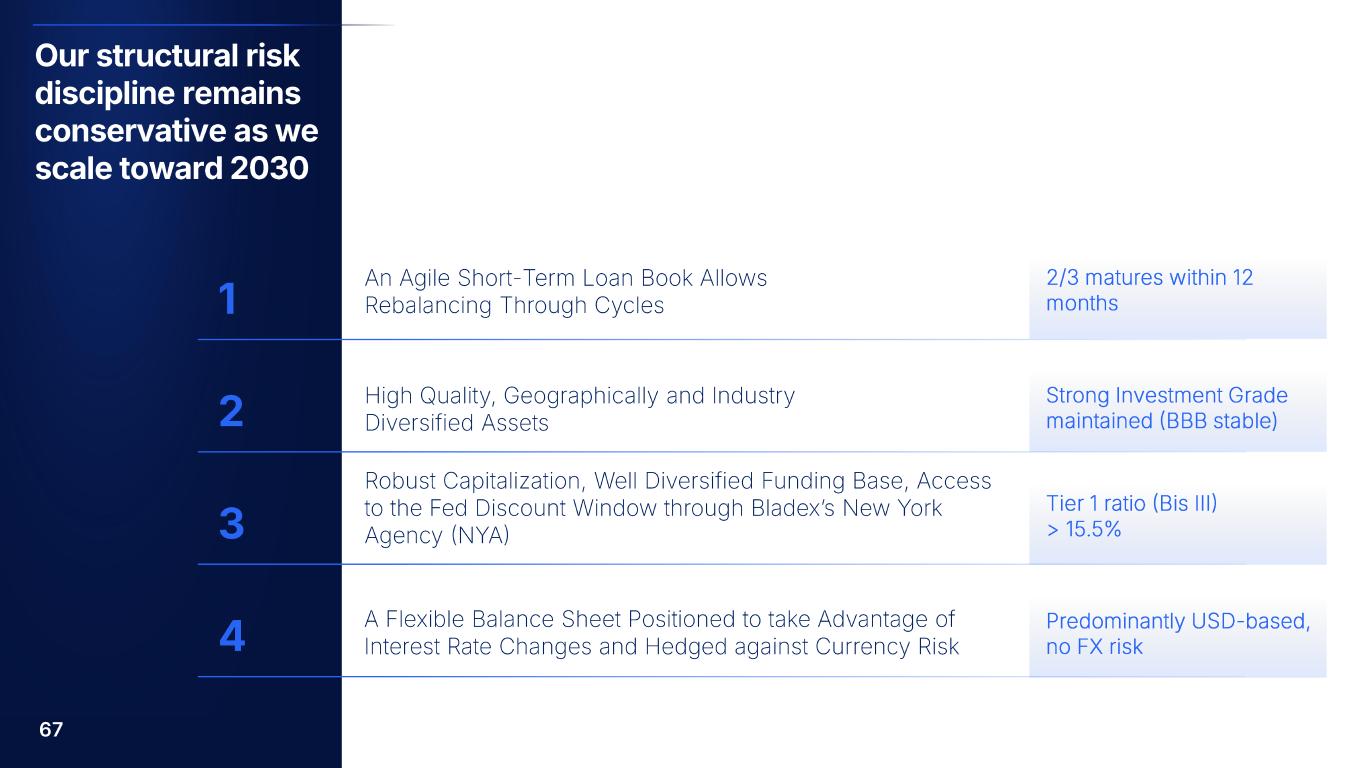The width and height of the screenshot is (1365, 768).
Task: Click the 'Robust Capitalization, Well Diversified Funding' paragraph
Action: (x=678, y=508)
